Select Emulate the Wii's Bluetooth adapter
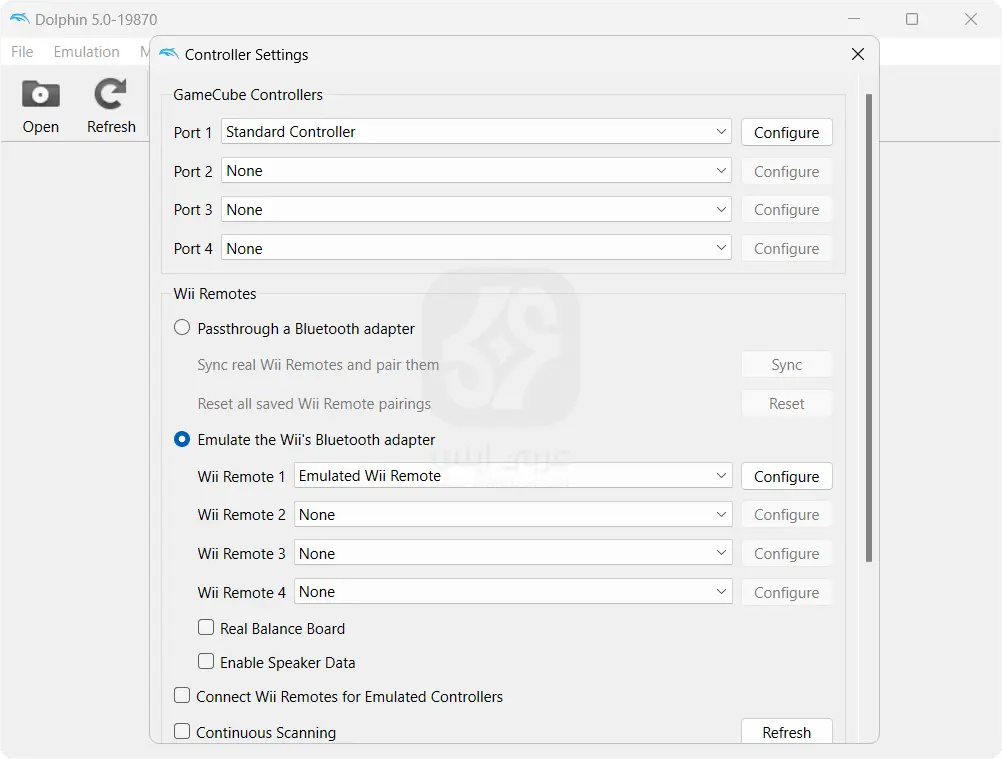 182,439
